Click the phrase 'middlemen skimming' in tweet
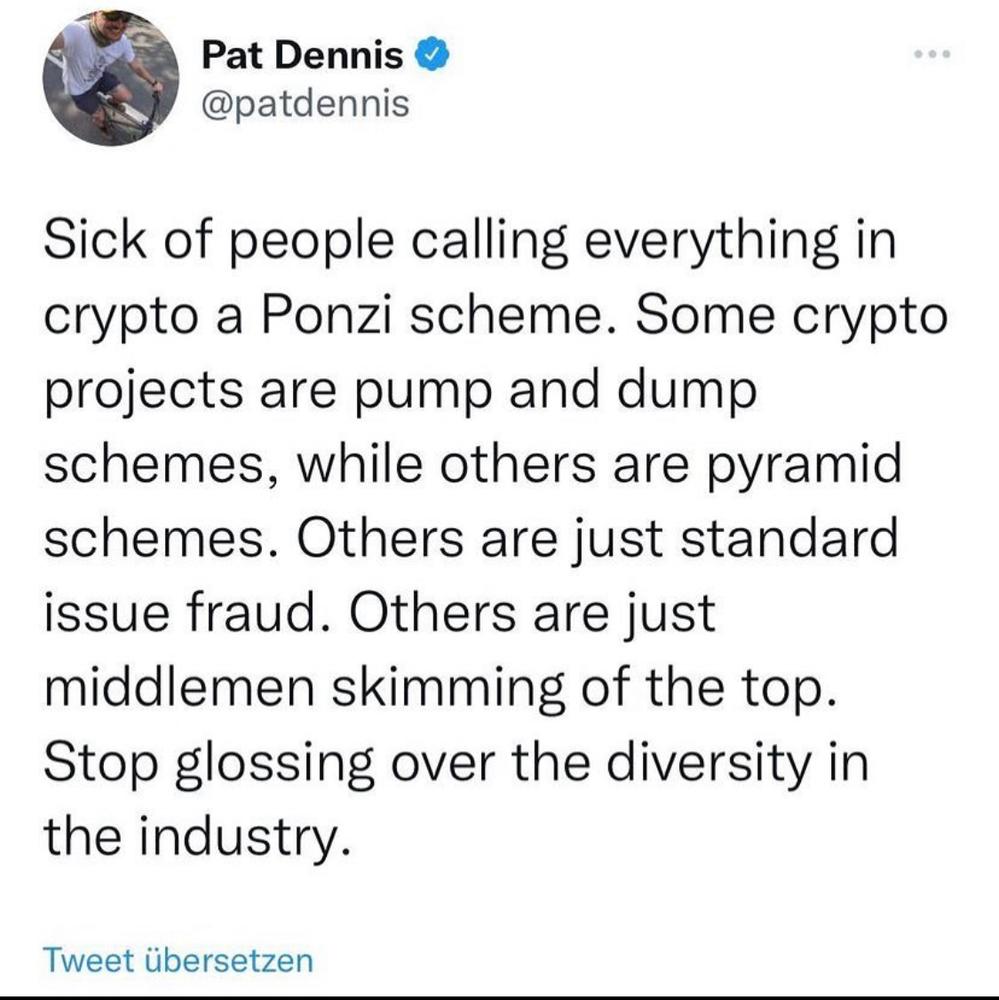Screen dimensions: 999x1000 click(x=304, y=688)
